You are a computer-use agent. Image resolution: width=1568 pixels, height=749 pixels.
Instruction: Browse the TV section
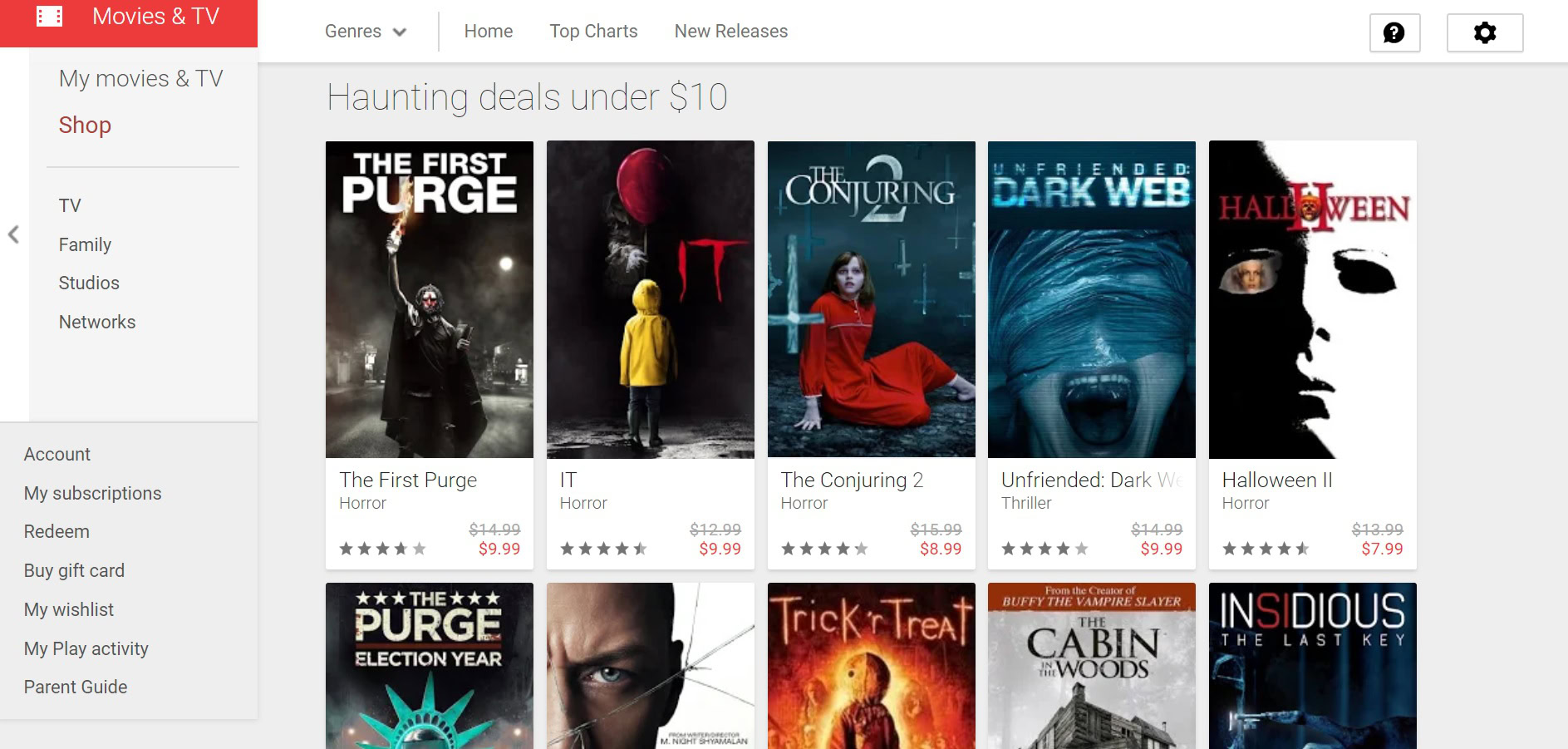point(70,205)
